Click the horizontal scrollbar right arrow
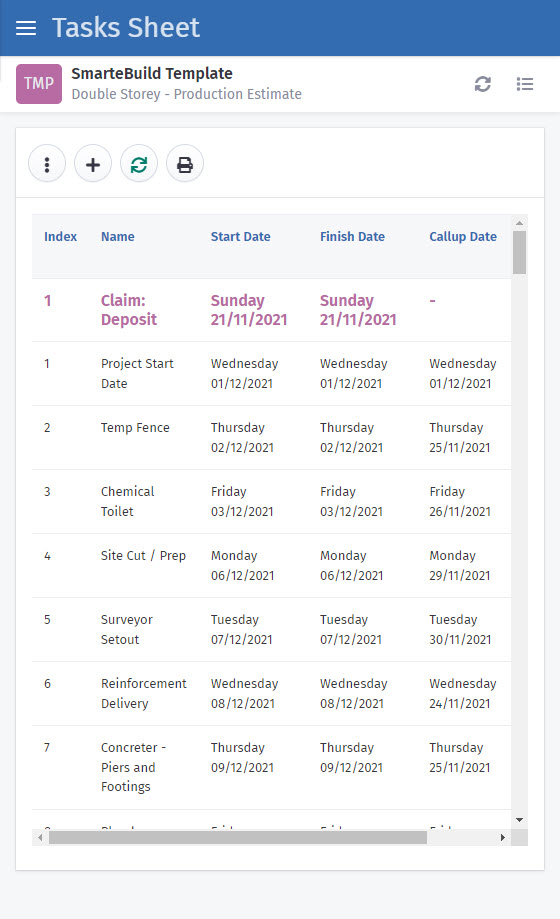This screenshot has height=919, width=560. tap(503, 838)
